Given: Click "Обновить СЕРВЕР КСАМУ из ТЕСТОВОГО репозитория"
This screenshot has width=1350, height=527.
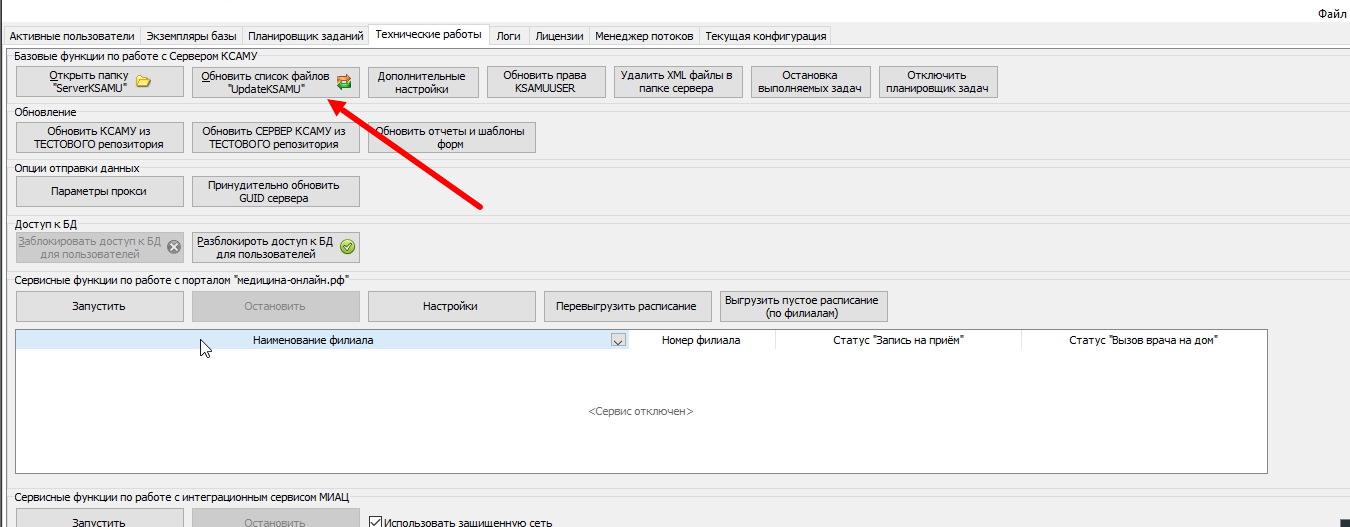Looking at the screenshot, I should (x=275, y=137).
